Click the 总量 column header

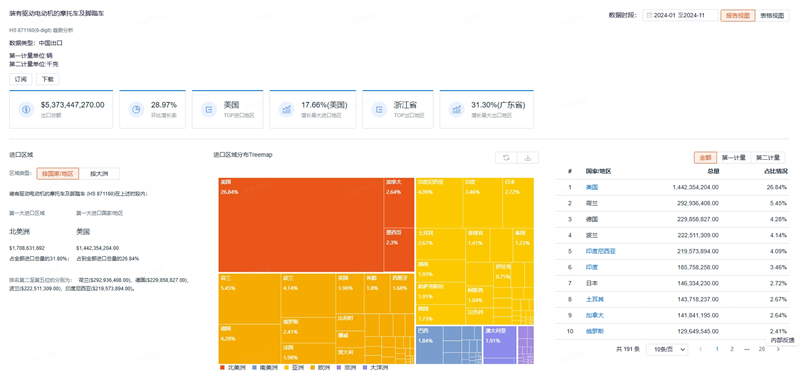pyautogui.click(x=713, y=171)
